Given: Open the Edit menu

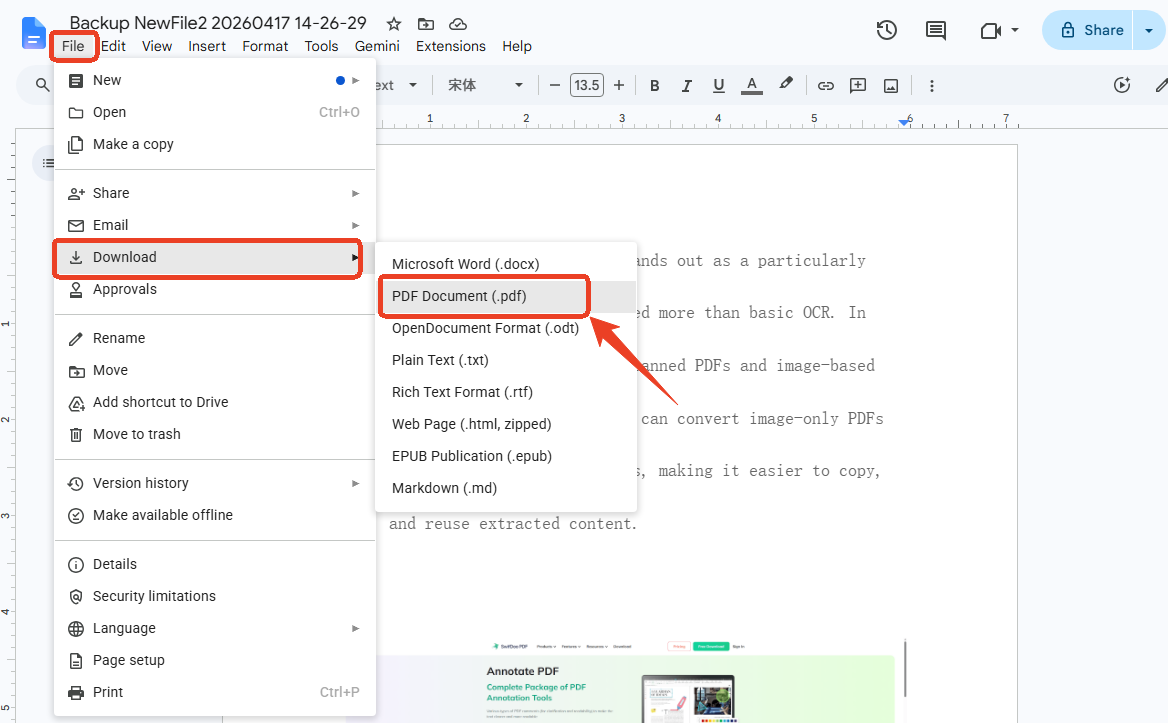Looking at the screenshot, I should click(113, 46).
